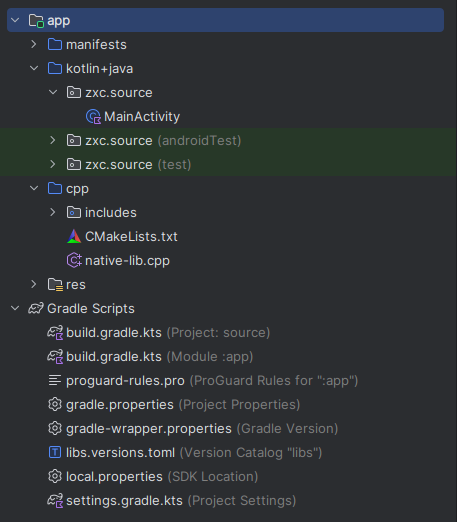Expand the manifests folder
Viewport: 457px width, 522px height.
(34, 44)
